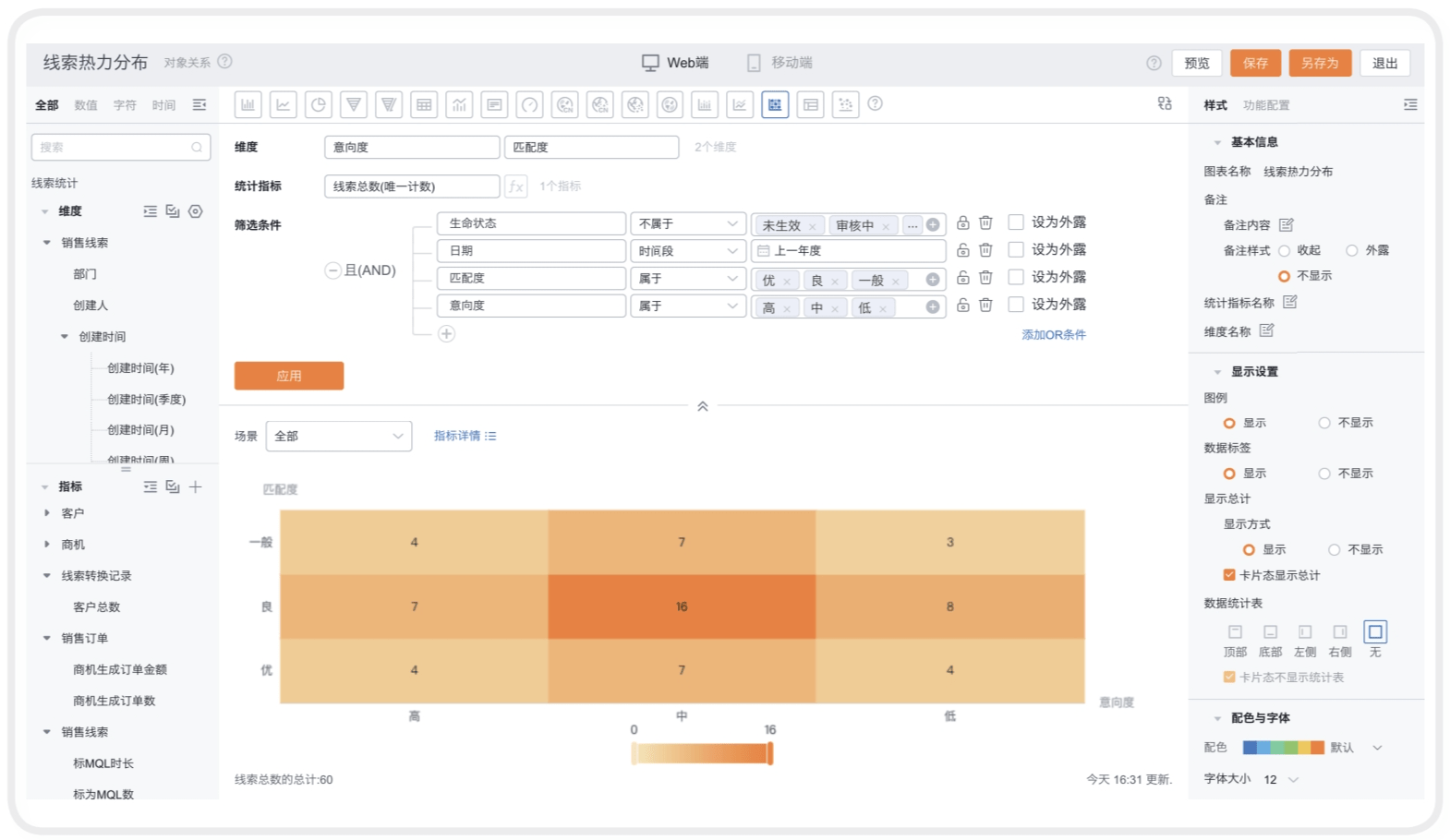
Task: Click the 退出 button
Action: tap(1384, 63)
